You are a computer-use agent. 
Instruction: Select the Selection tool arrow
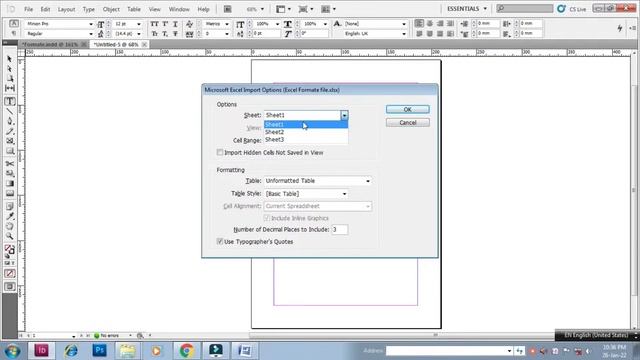point(10,59)
